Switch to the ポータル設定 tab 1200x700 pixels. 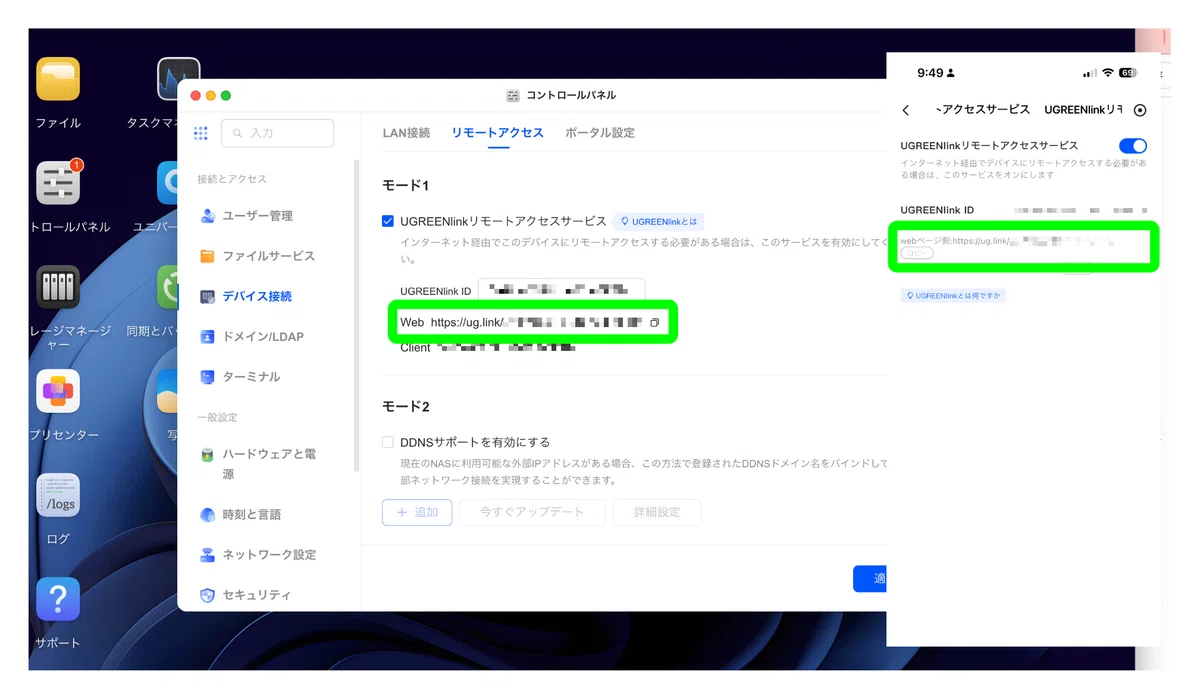[600, 133]
